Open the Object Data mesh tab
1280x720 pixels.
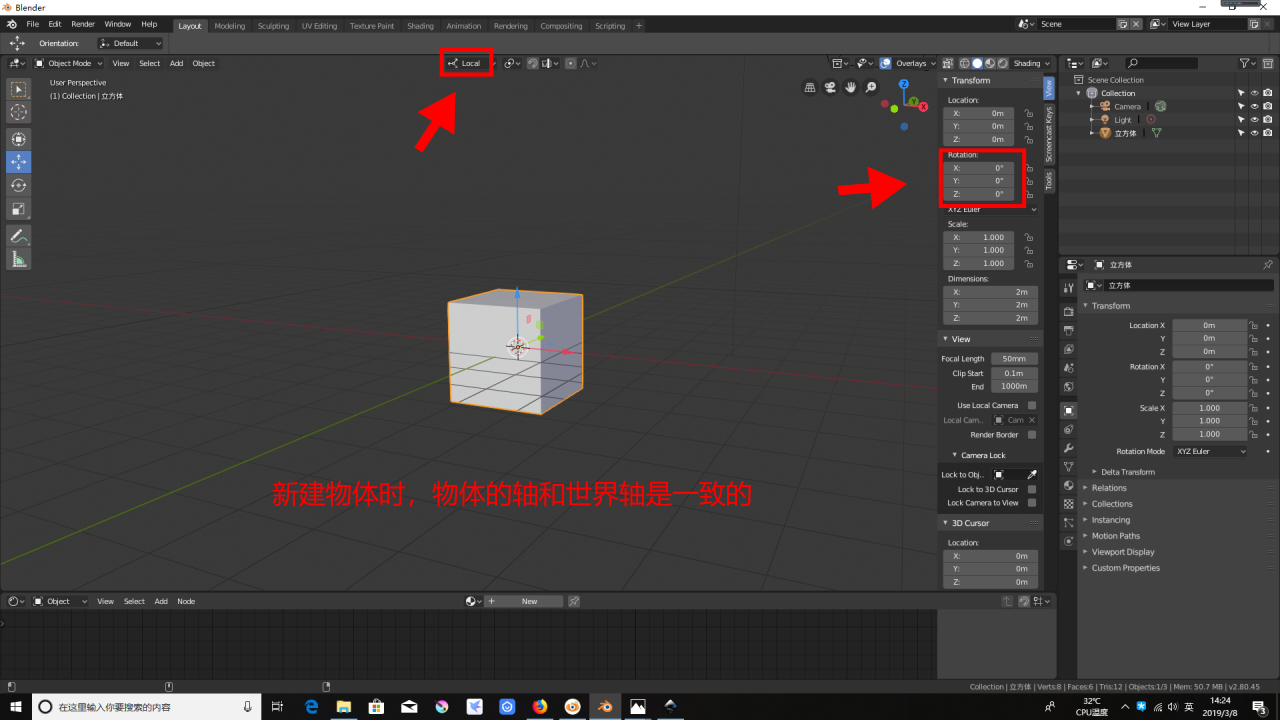[x=1068, y=467]
